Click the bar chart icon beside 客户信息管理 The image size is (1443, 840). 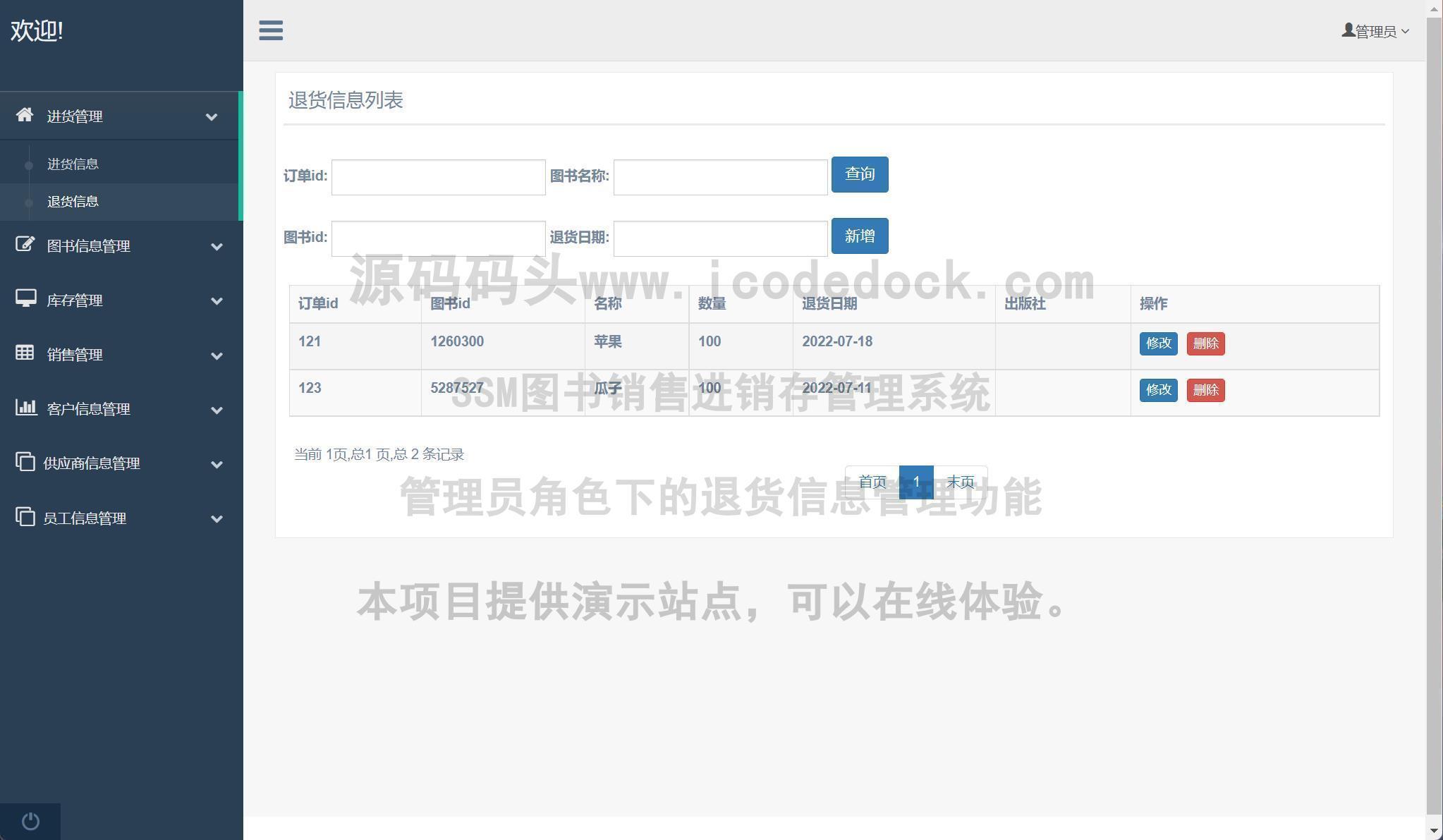click(25, 407)
